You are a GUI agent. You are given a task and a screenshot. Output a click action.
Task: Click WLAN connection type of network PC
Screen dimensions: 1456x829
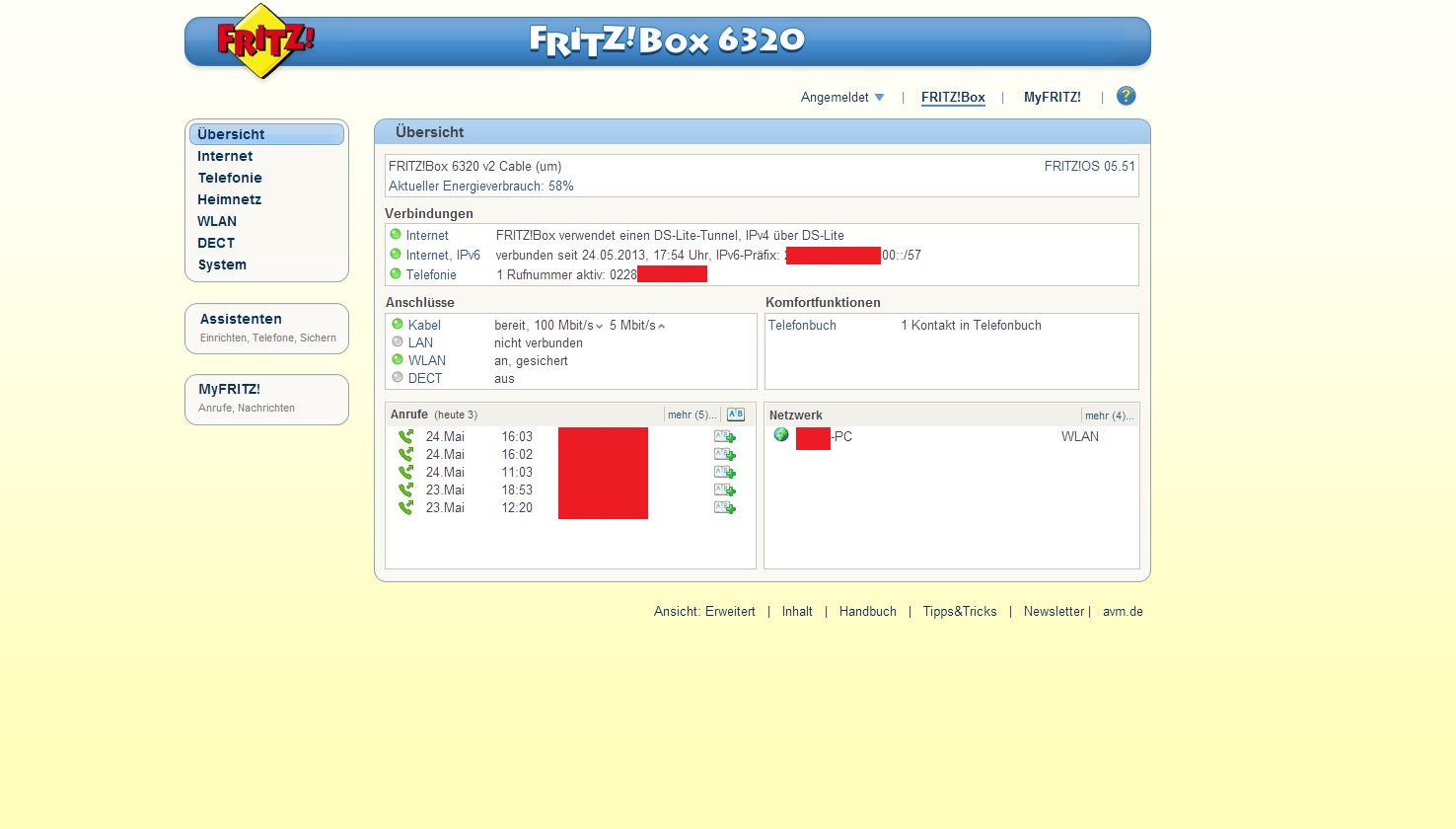point(1080,436)
